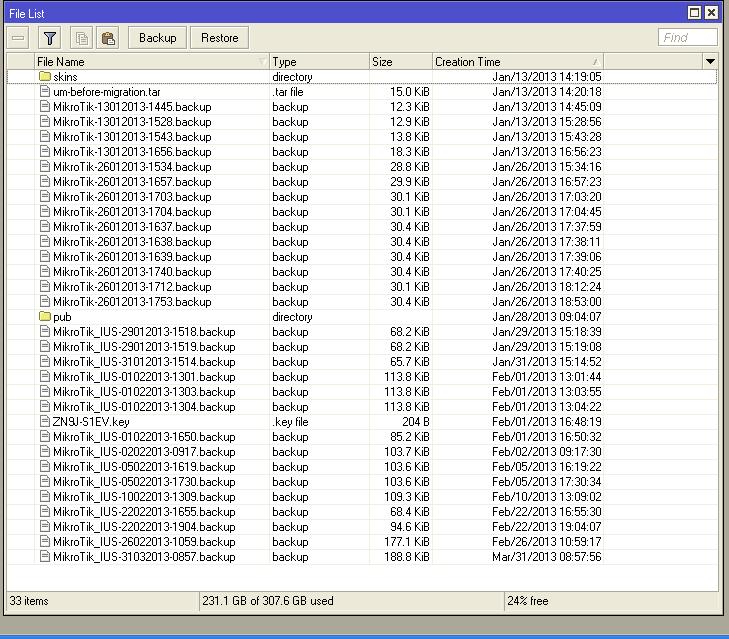Close the File List window
The height and width of the screenshot is (639, 729).
click(x=711, y=13)
